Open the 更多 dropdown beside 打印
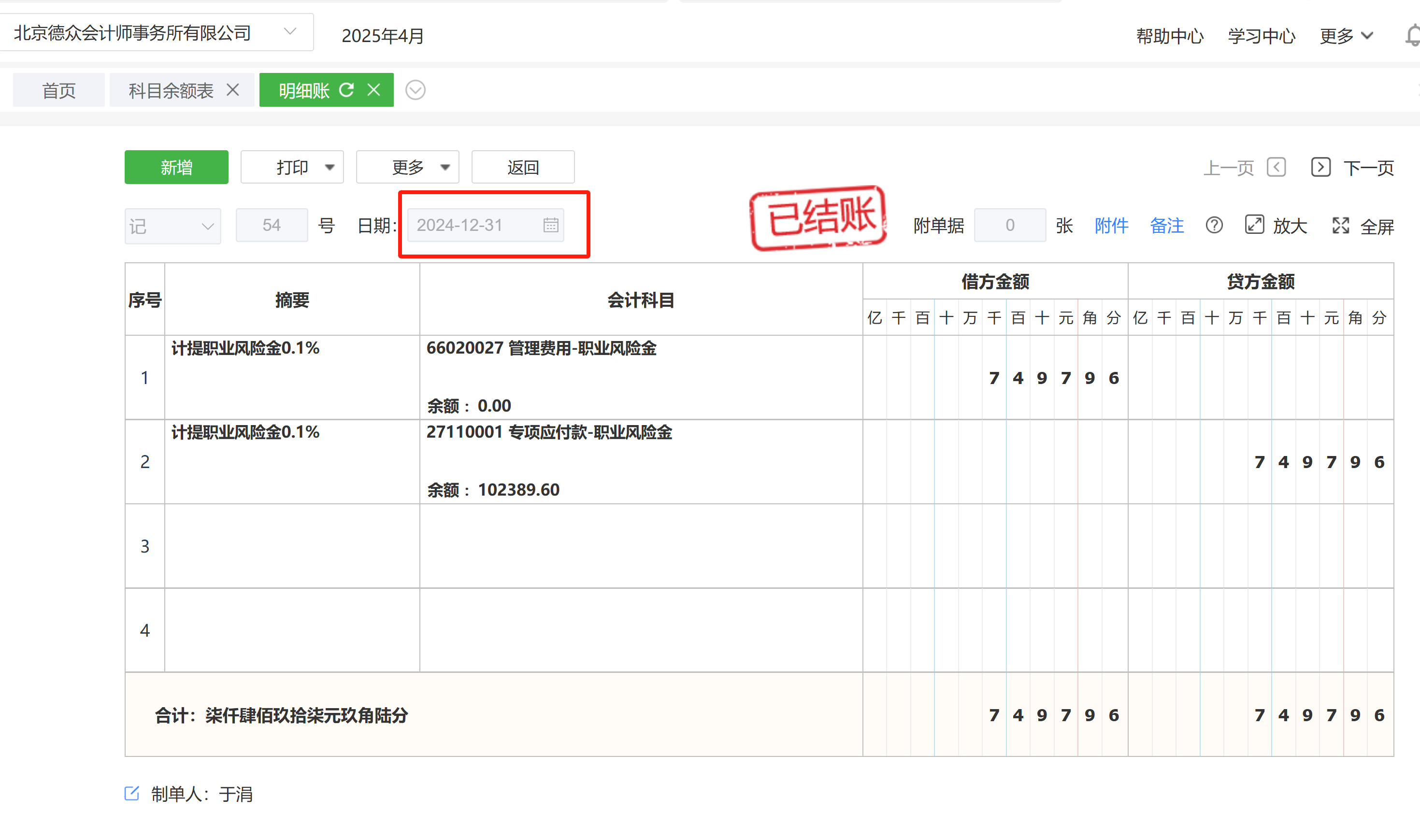 (408, 168)
